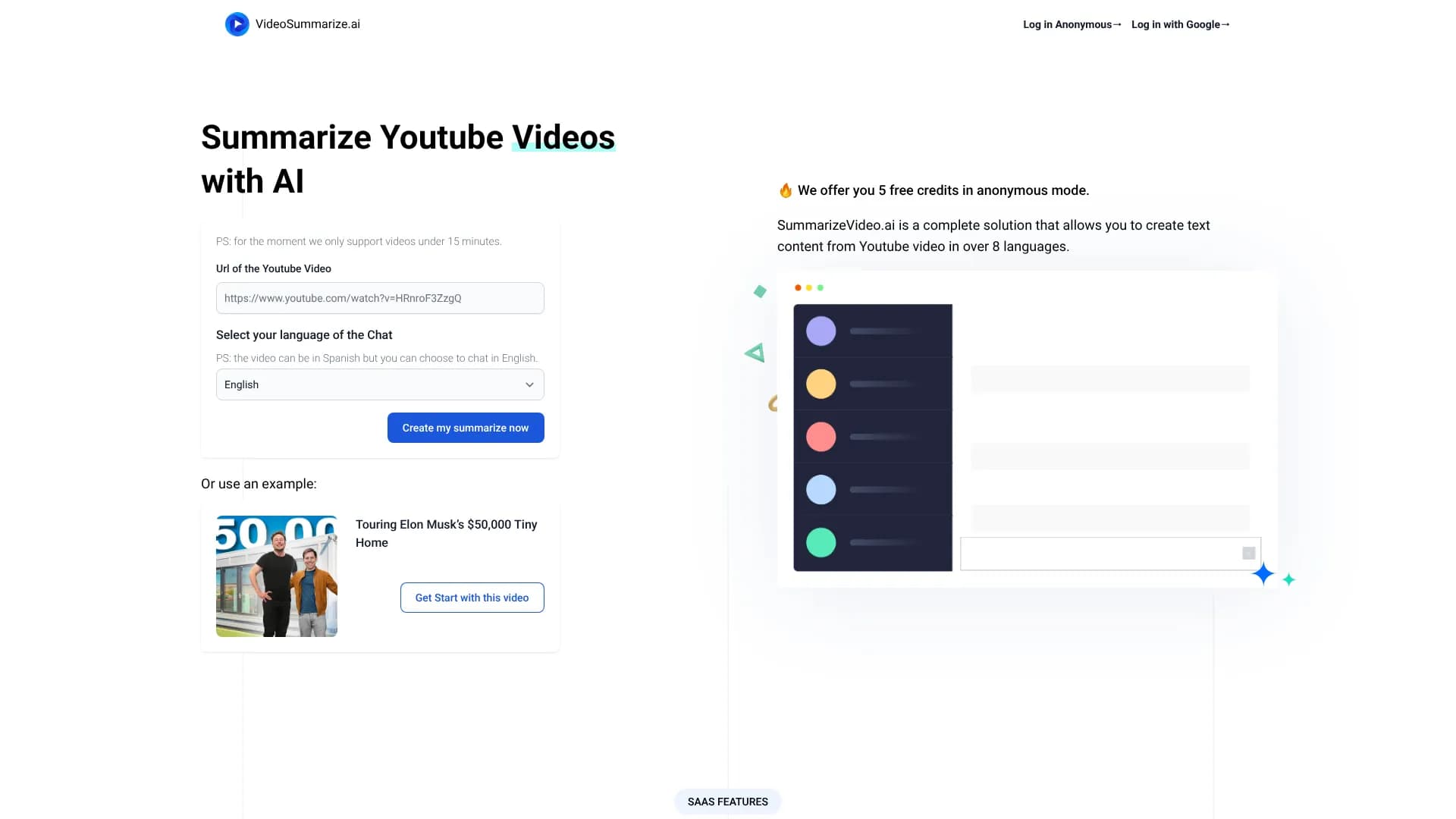This screenshot has height=819, width=1456.
Task: Open Log in Anonymous link
Action: point(1072,24)
